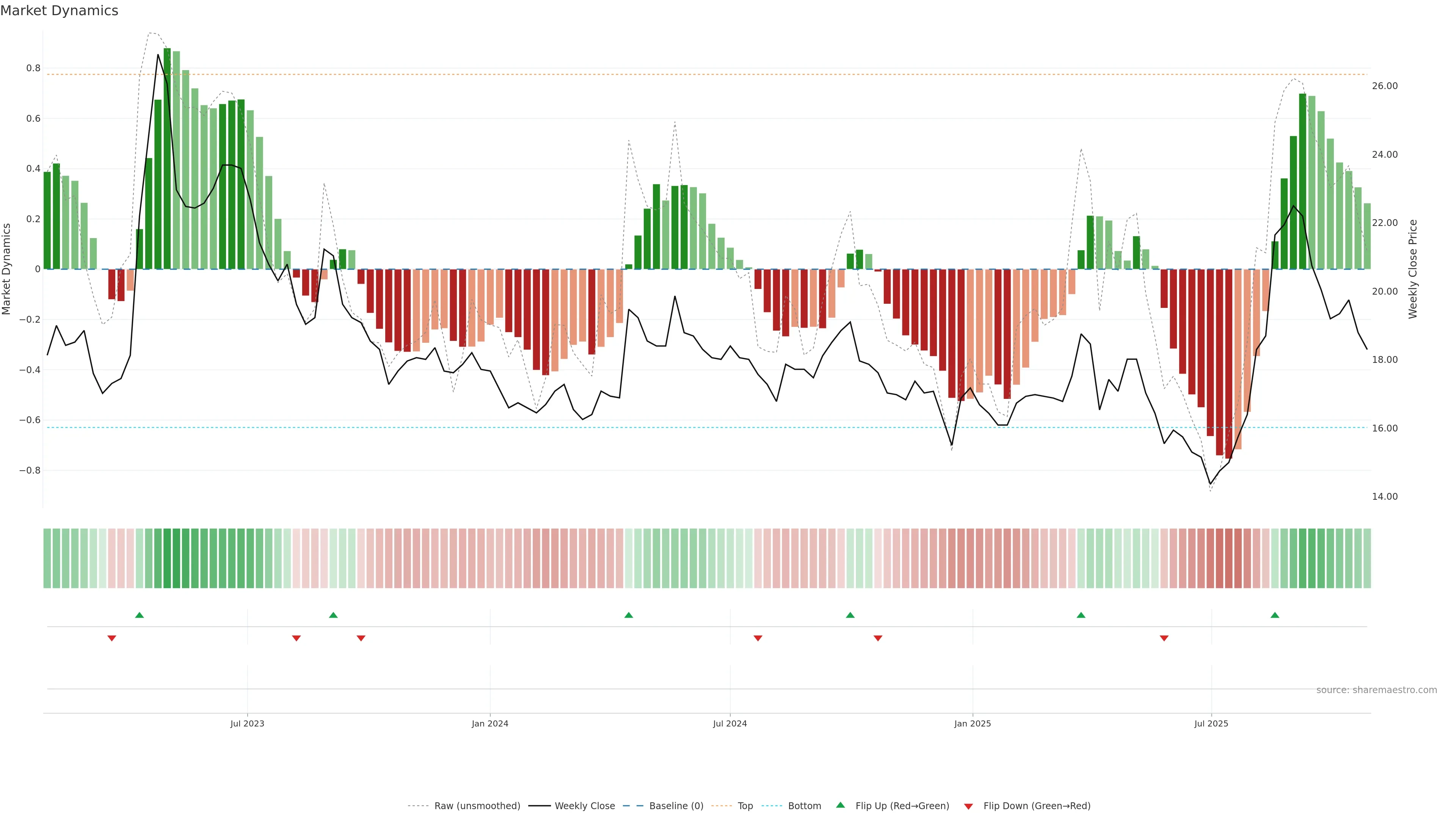Screen dimensions: 1456x819
Task: Click the Flip Up legend triangle icon
Action: [841, 805]
